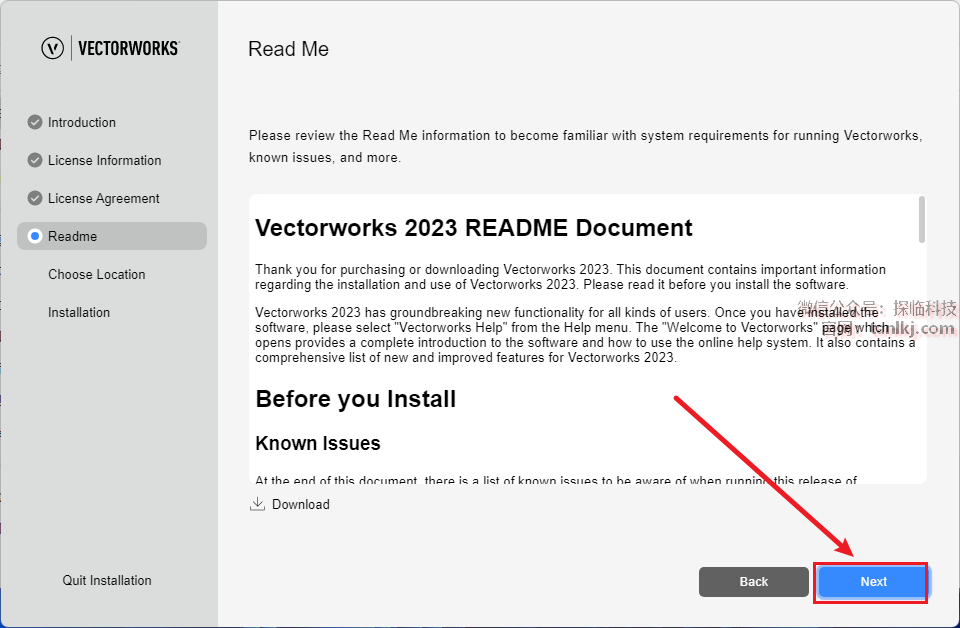Image resolution: width=960 pixels, height=628 pixels.
Task: Open the Introduction step
Action: pos(82,122)
